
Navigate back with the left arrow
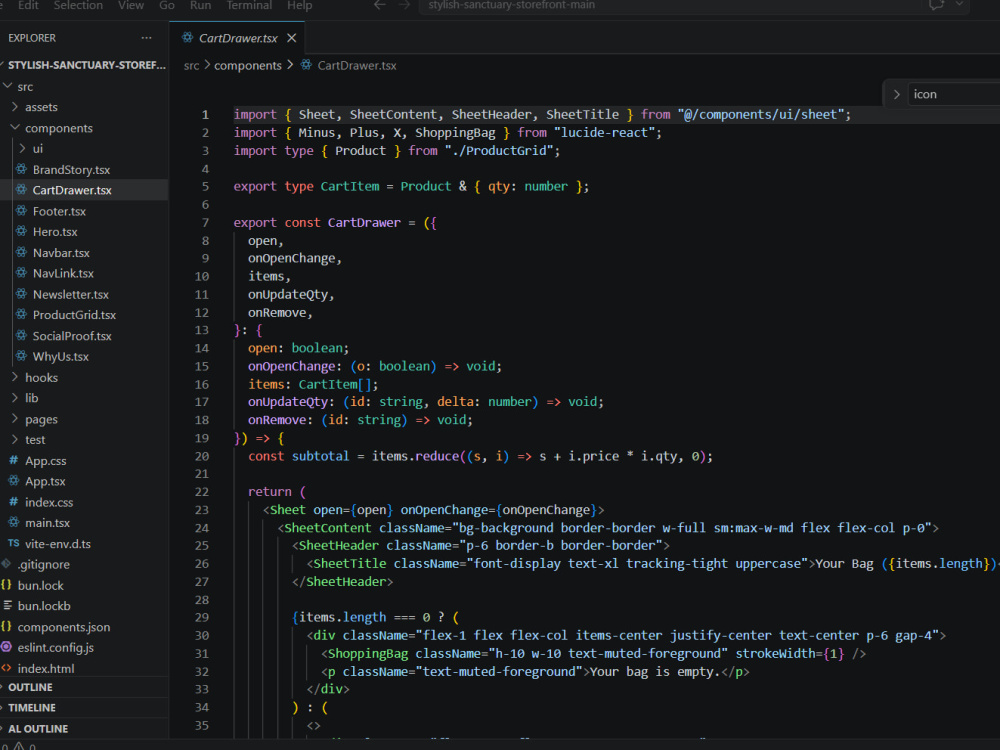point(379,5)
